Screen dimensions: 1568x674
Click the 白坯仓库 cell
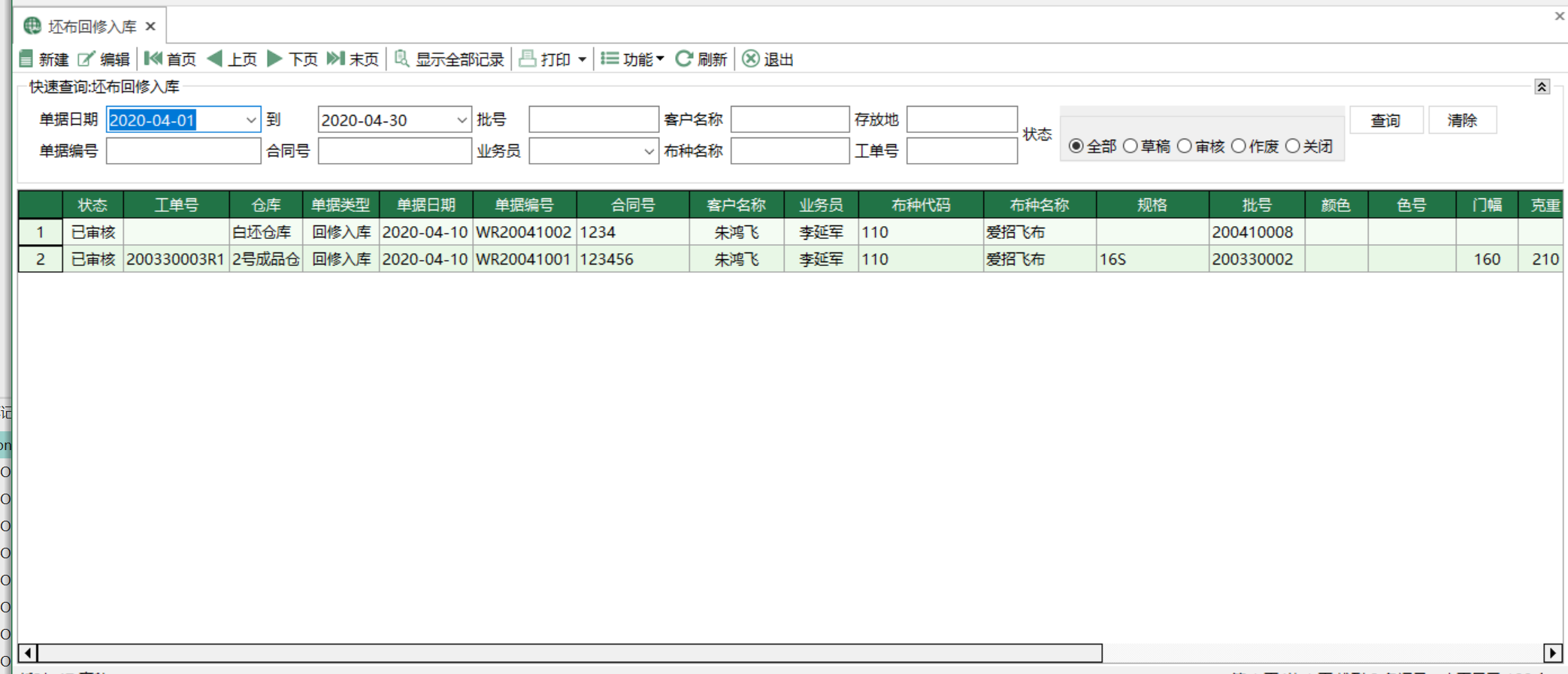(266, 232)
